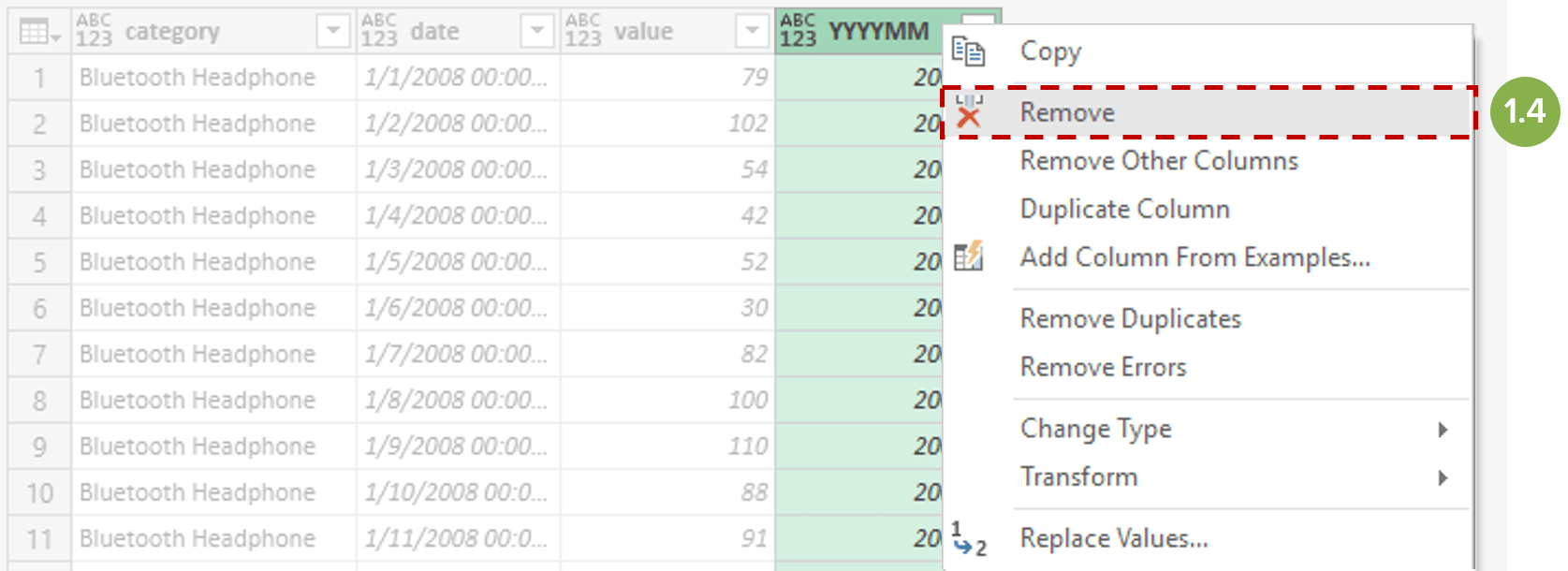Click the date column data type icon
Image resolution: width=1568 pixels, height=571 pixels.
378,31
